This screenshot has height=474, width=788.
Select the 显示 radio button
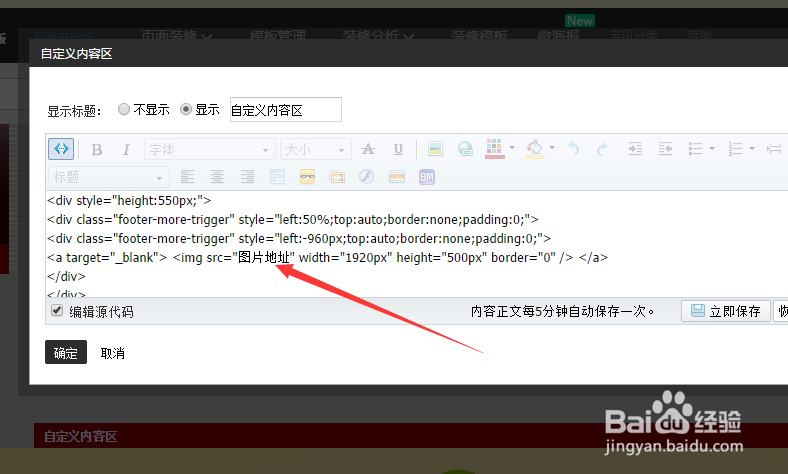[x=186, y=109]
